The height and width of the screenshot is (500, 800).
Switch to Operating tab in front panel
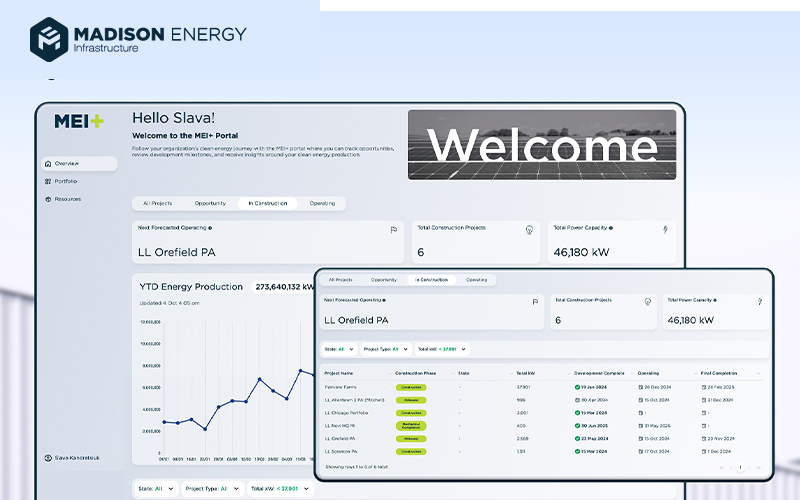[x=477, y=280]
